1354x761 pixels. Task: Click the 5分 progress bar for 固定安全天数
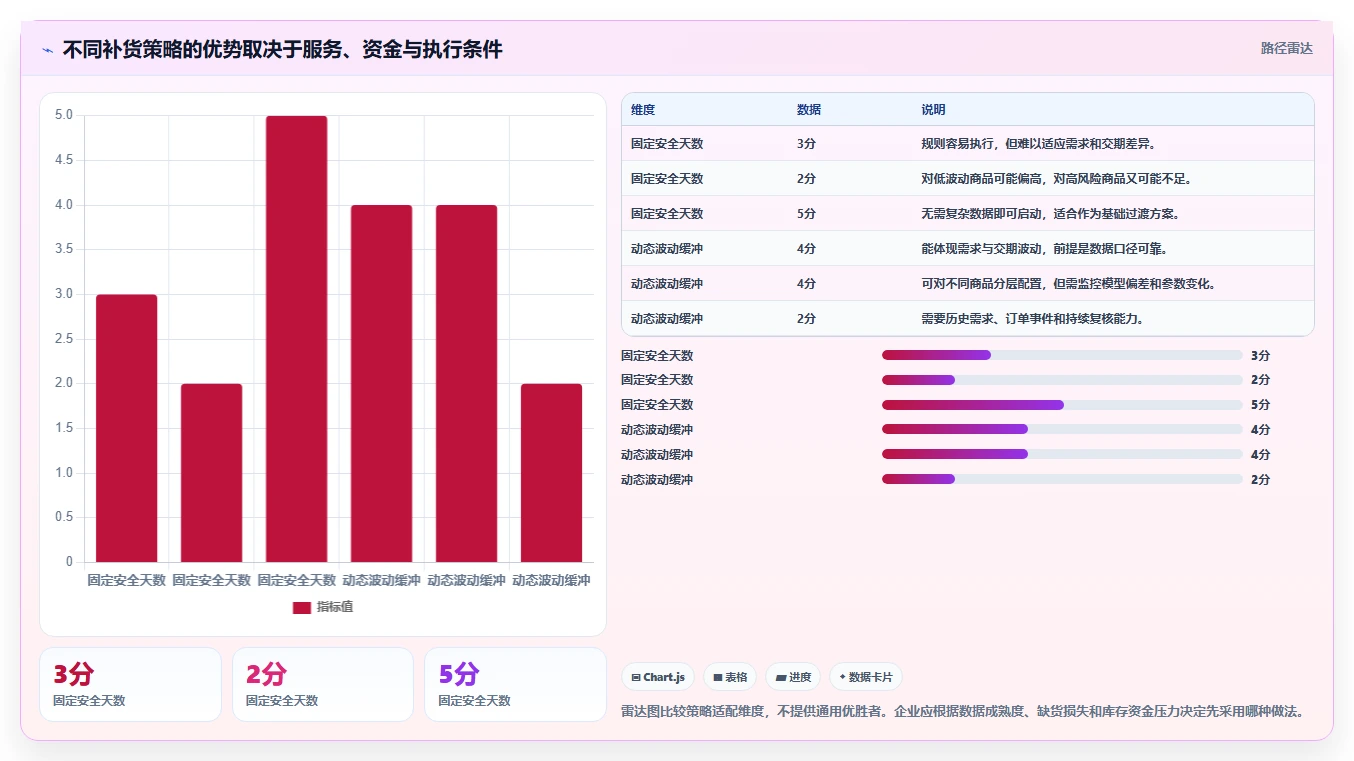pyautogui.click(x=1062, y=405)
